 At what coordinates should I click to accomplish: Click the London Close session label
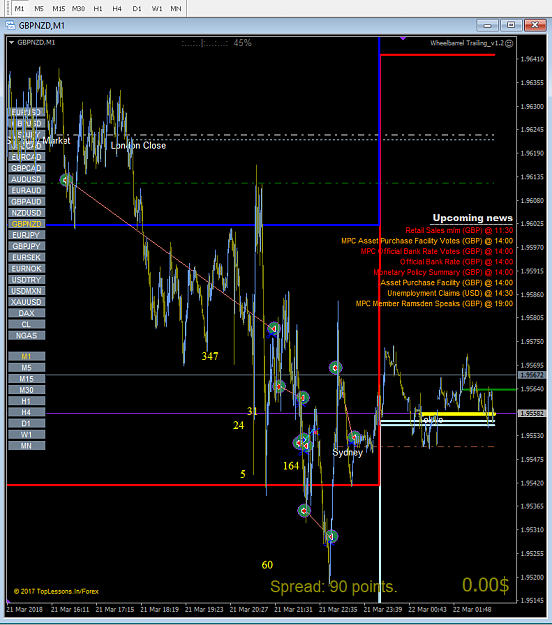coord(138,146)
